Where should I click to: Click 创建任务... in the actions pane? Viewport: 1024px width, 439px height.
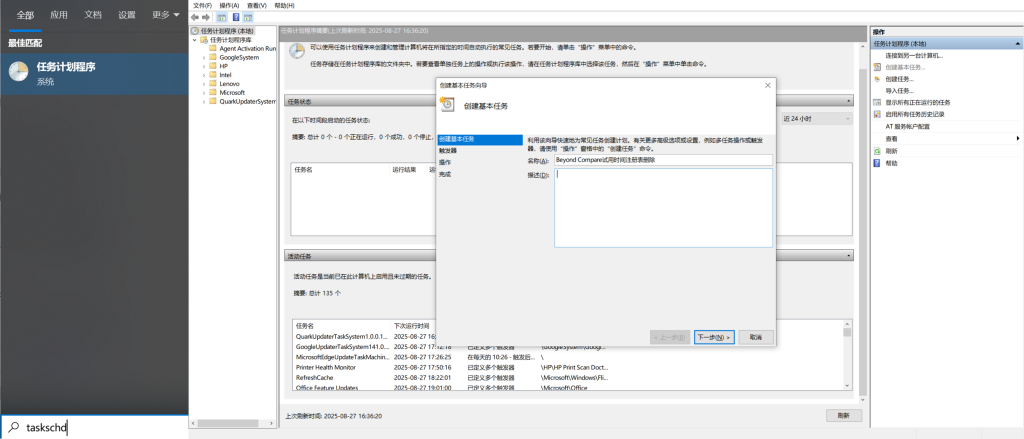coord(899,79)
